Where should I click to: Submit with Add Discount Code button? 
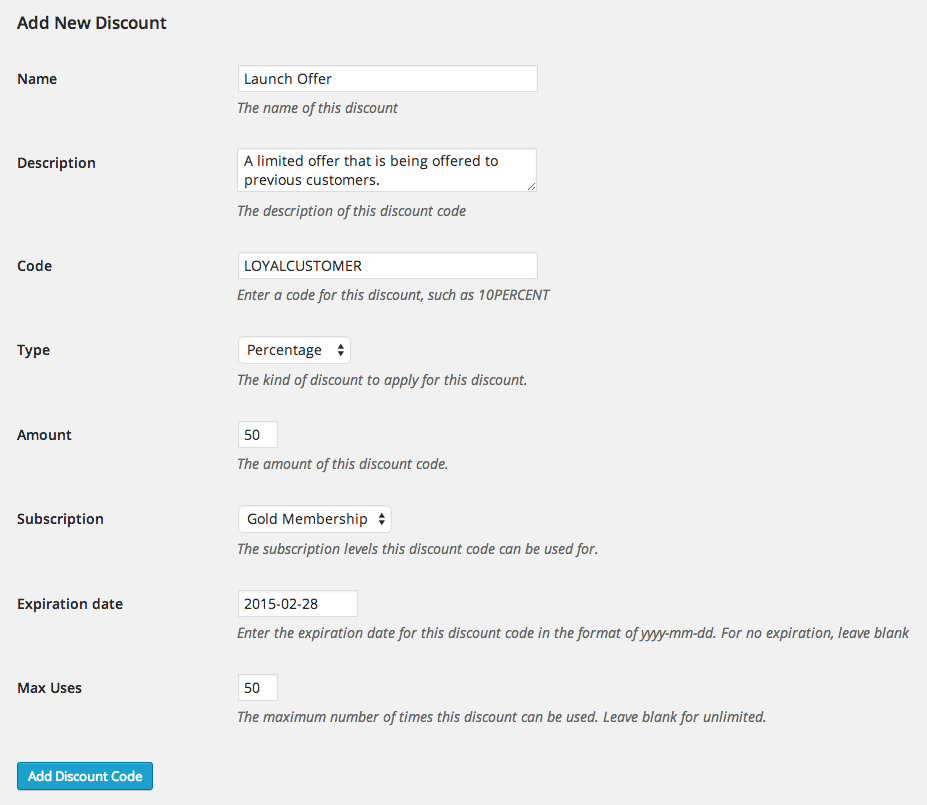tap(85, 776)
